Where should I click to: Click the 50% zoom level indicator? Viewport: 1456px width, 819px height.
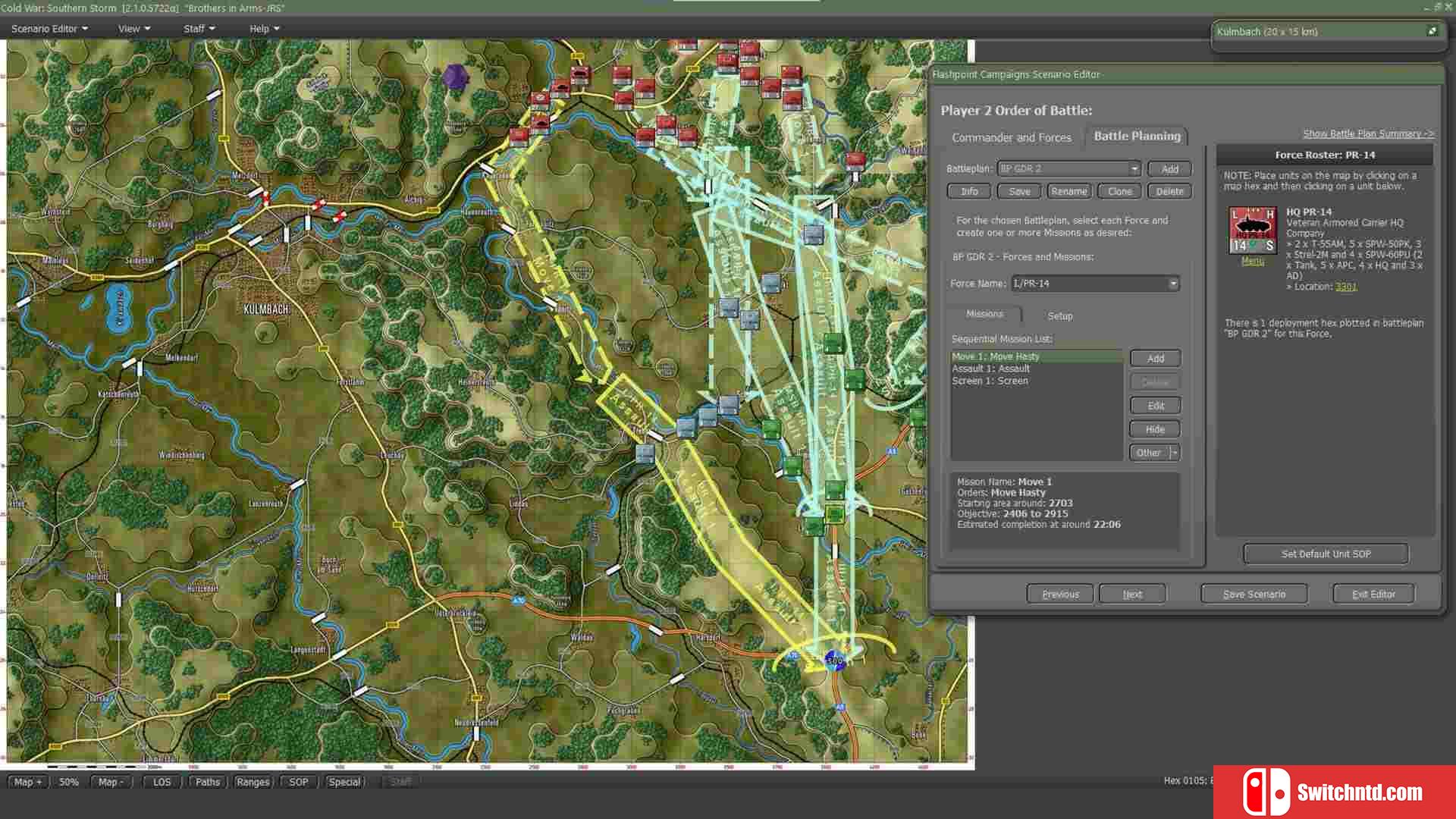pos(69,782)
